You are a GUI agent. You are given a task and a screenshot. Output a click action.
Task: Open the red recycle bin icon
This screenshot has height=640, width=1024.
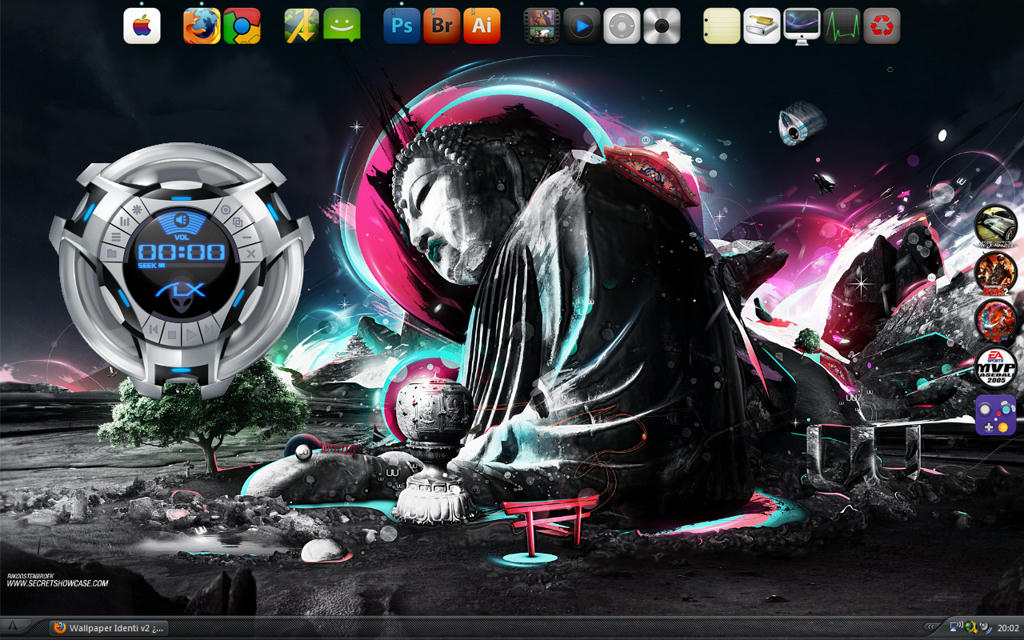point(882,26)
